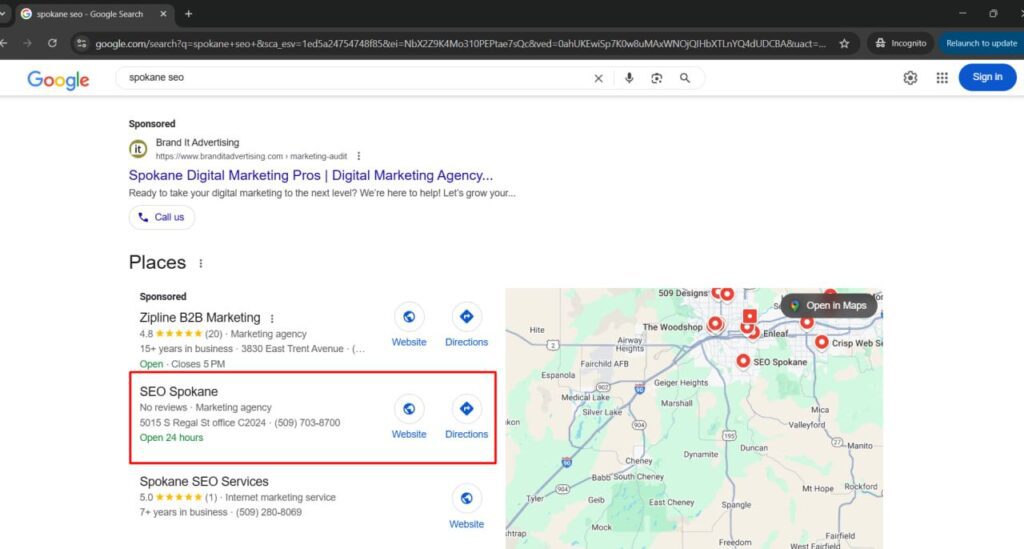Open Google settings gear

tap(910, 78)
